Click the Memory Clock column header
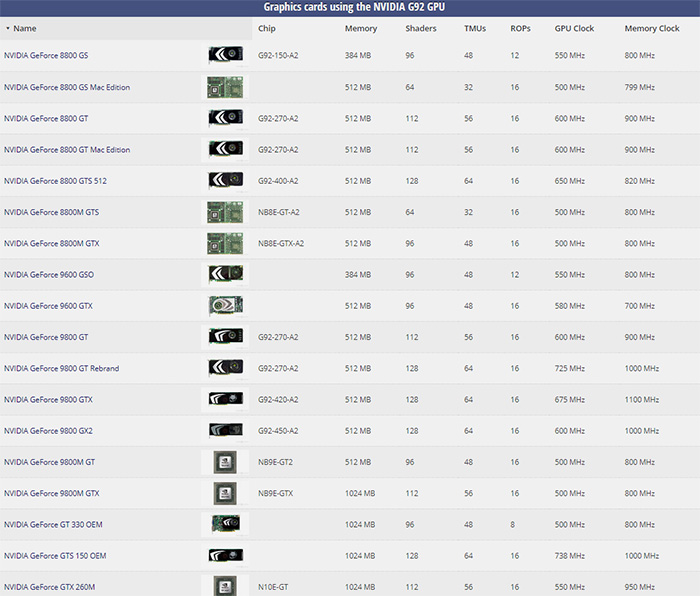This screenshot has height=596, width=700. (652, 29)
